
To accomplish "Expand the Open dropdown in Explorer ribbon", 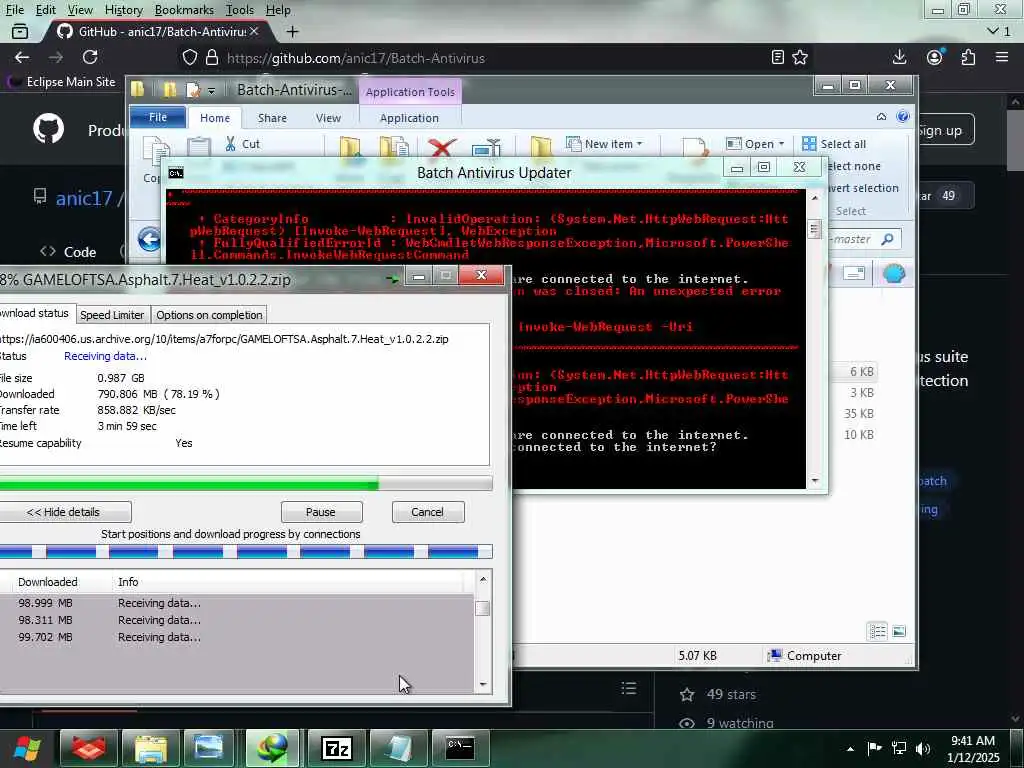I will pyautogui.click(x=781, y=144).
